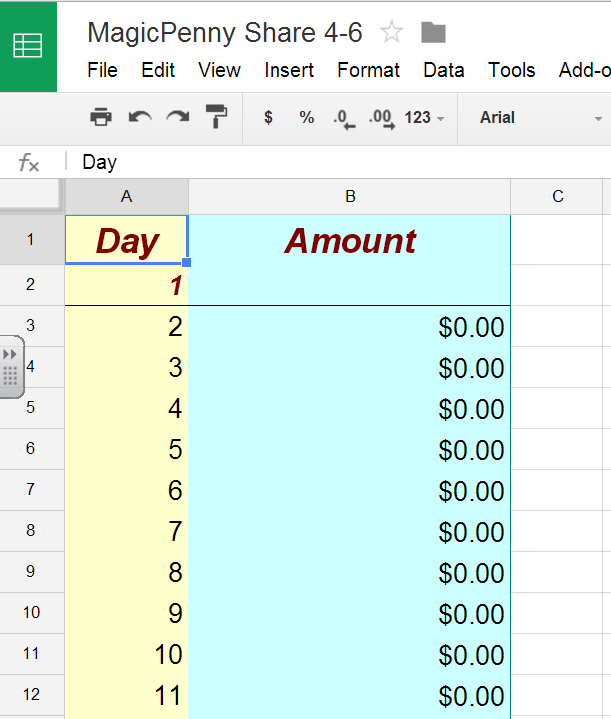This screenshot has width=611, height=719.
Task: Select the day 10 cell
Action: coord(127,654)
